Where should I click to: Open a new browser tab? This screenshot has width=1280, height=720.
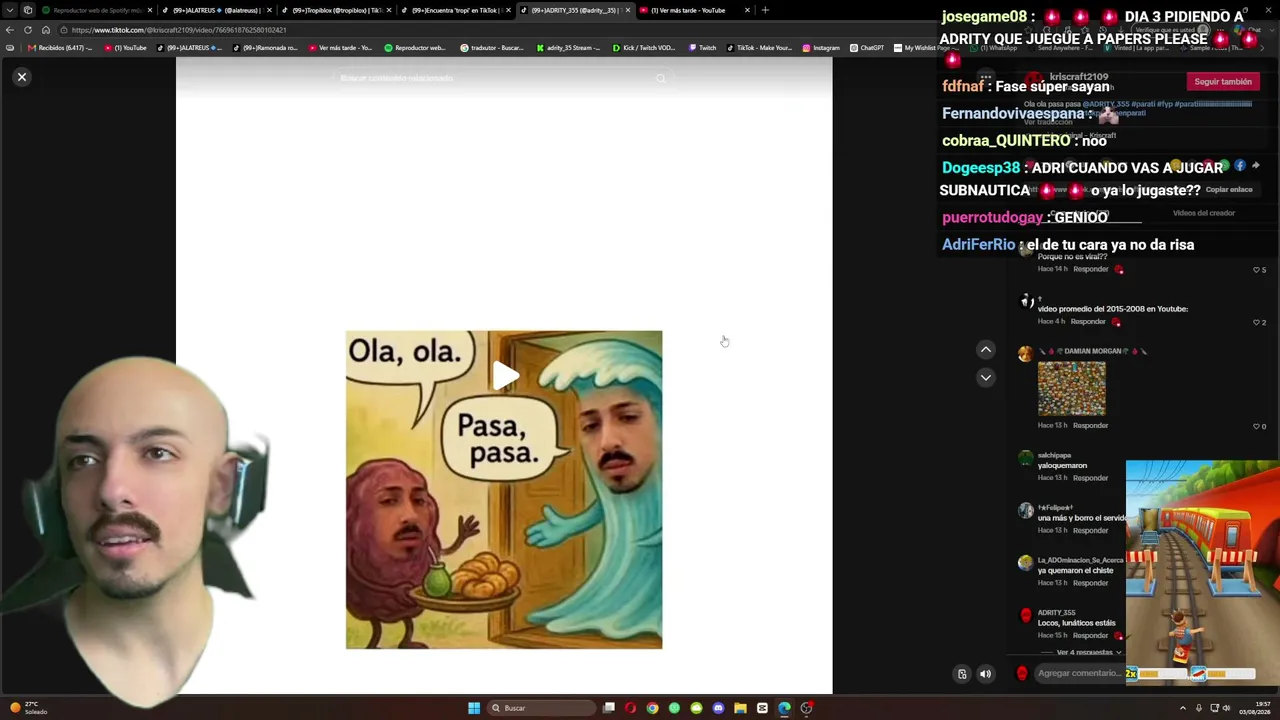pyautogui.click(x=765, y=10)
